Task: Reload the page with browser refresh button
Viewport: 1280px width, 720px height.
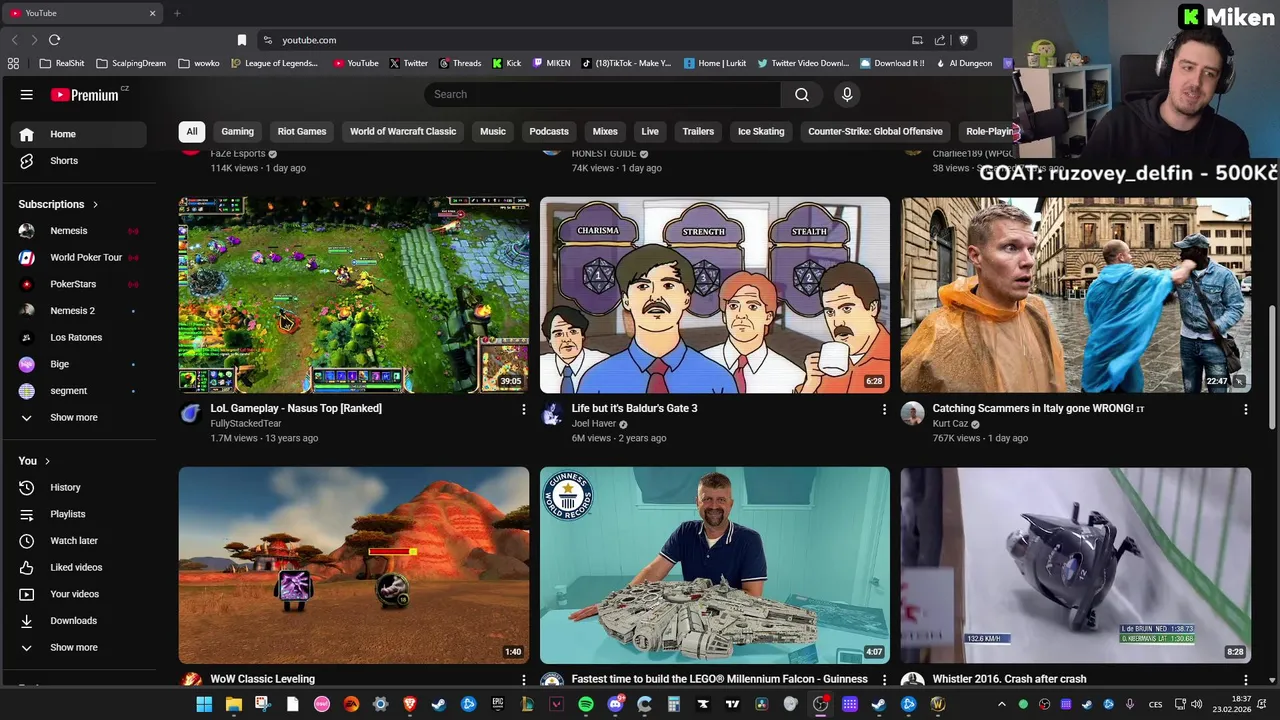Action: [x=54, y=40]
